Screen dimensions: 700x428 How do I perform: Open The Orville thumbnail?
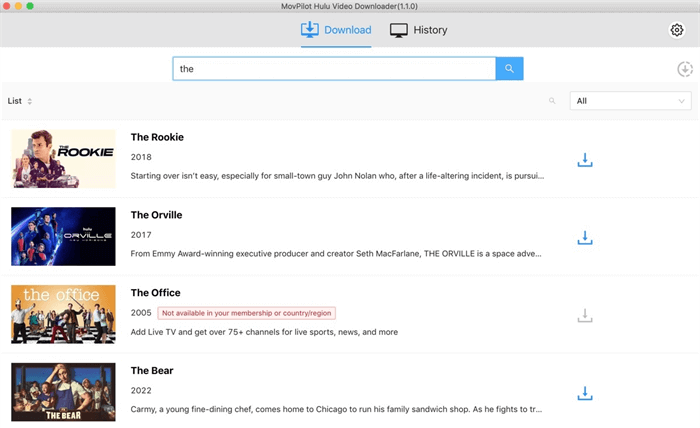(63, 237)
